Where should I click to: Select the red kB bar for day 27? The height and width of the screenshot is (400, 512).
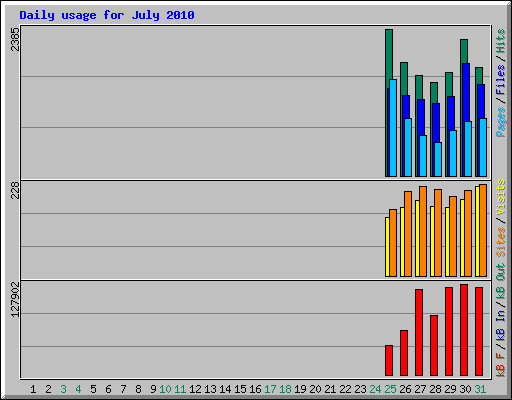(419, 333)
